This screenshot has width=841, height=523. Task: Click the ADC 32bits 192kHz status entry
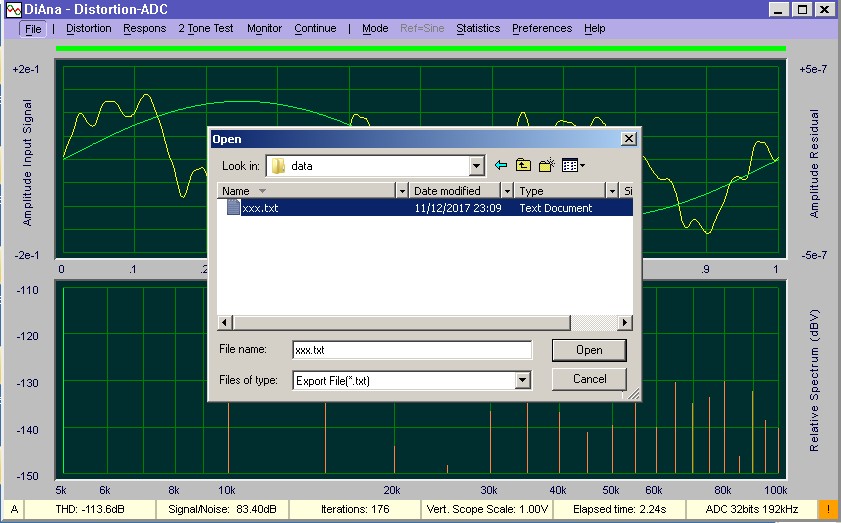(x=751, y=509)
